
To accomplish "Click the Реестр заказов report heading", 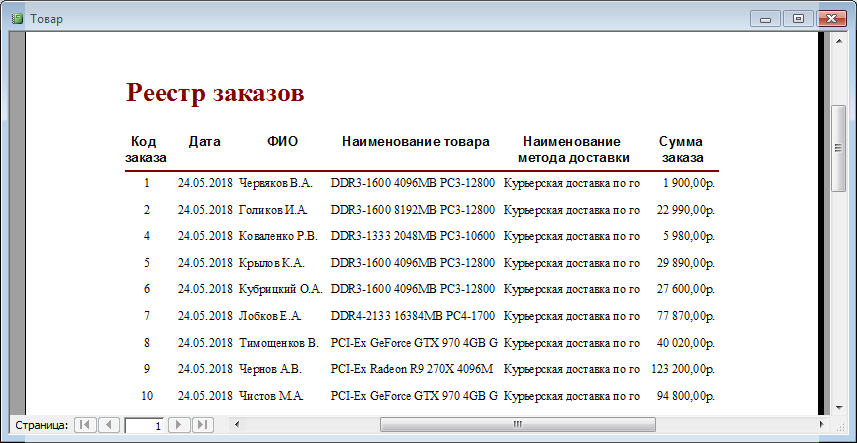I will pyautogui.click(x=214, y=93).
